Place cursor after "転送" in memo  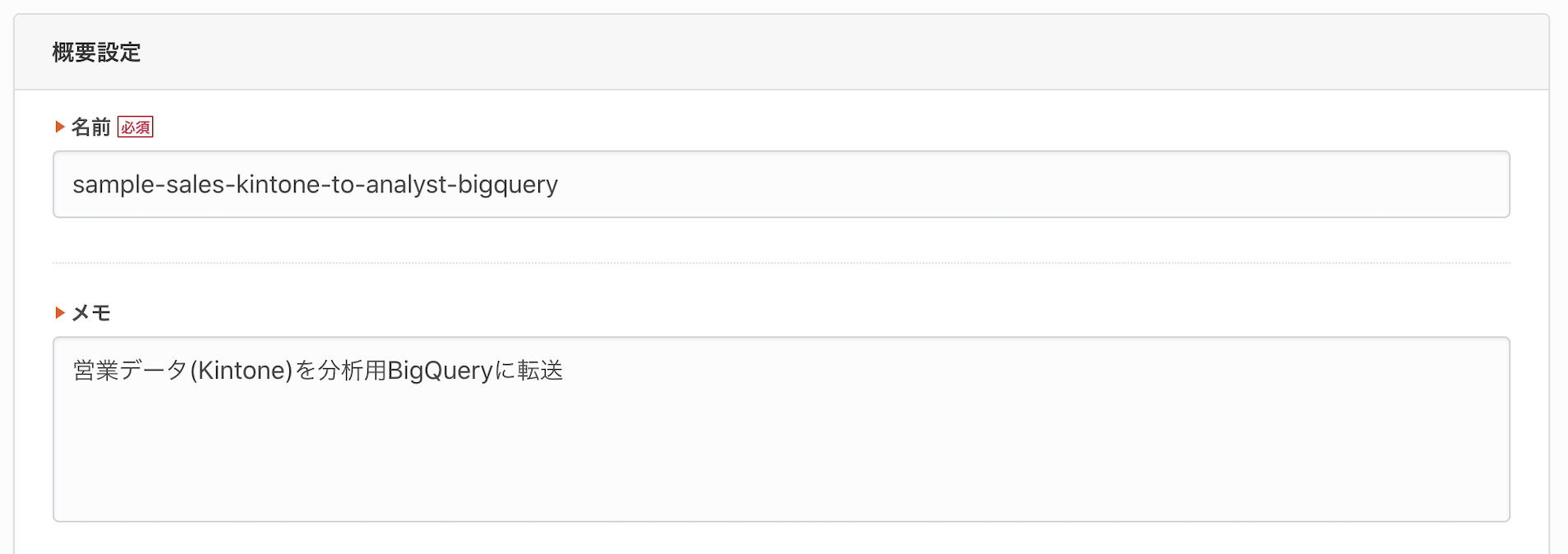[x=565, y=371]
